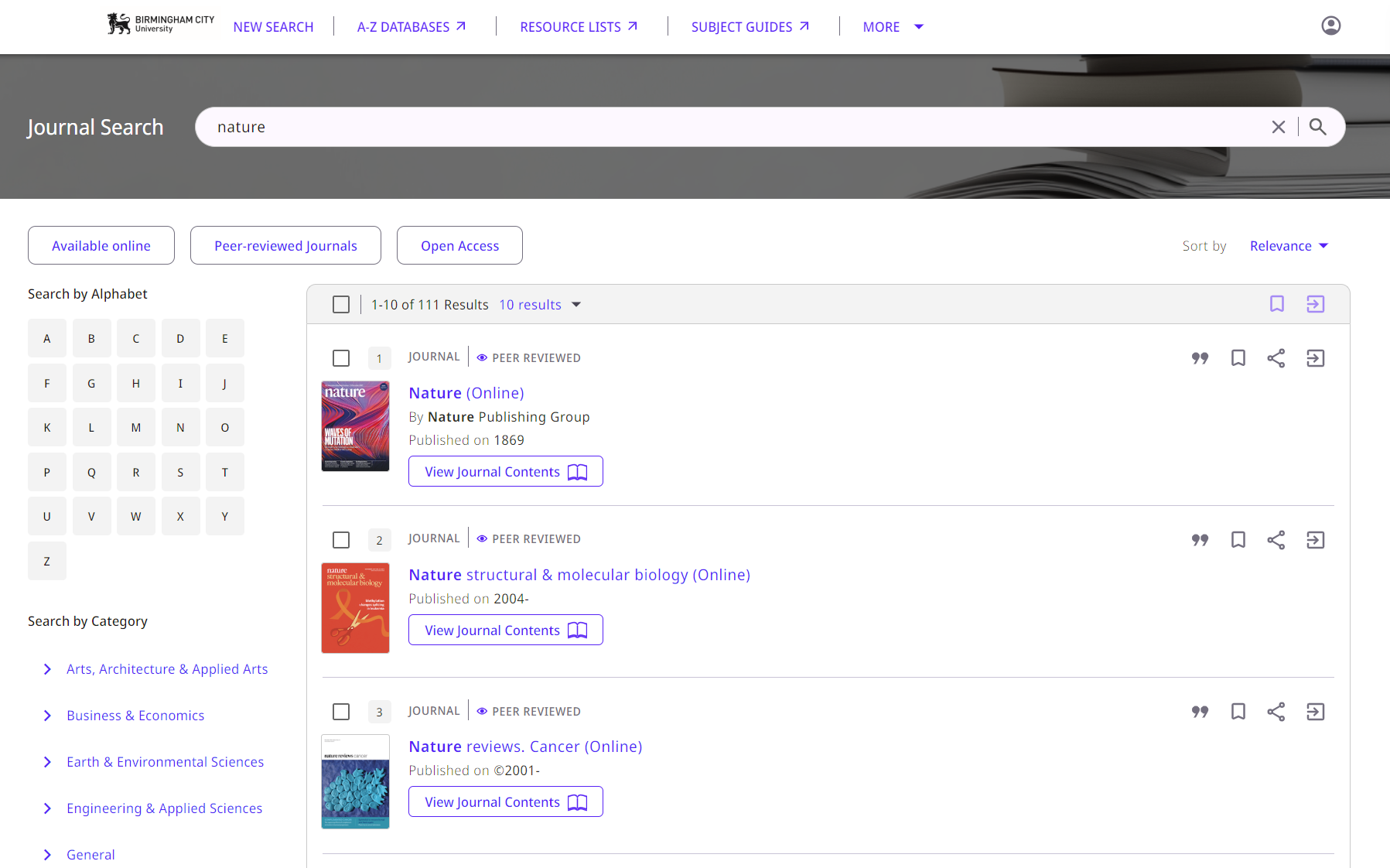The height and width of the screenshot is (868, 1390).
Task: Click the Nature journal cover thumbnail
Action: [x=355, y=426]
